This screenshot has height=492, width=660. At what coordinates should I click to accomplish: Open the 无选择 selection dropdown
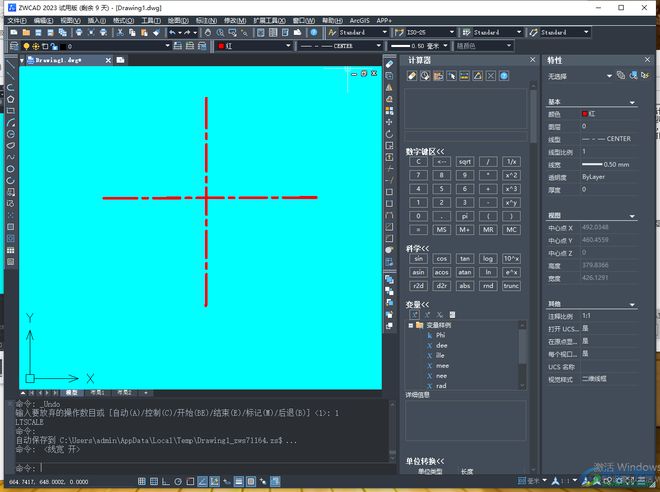tap(580, 76)
